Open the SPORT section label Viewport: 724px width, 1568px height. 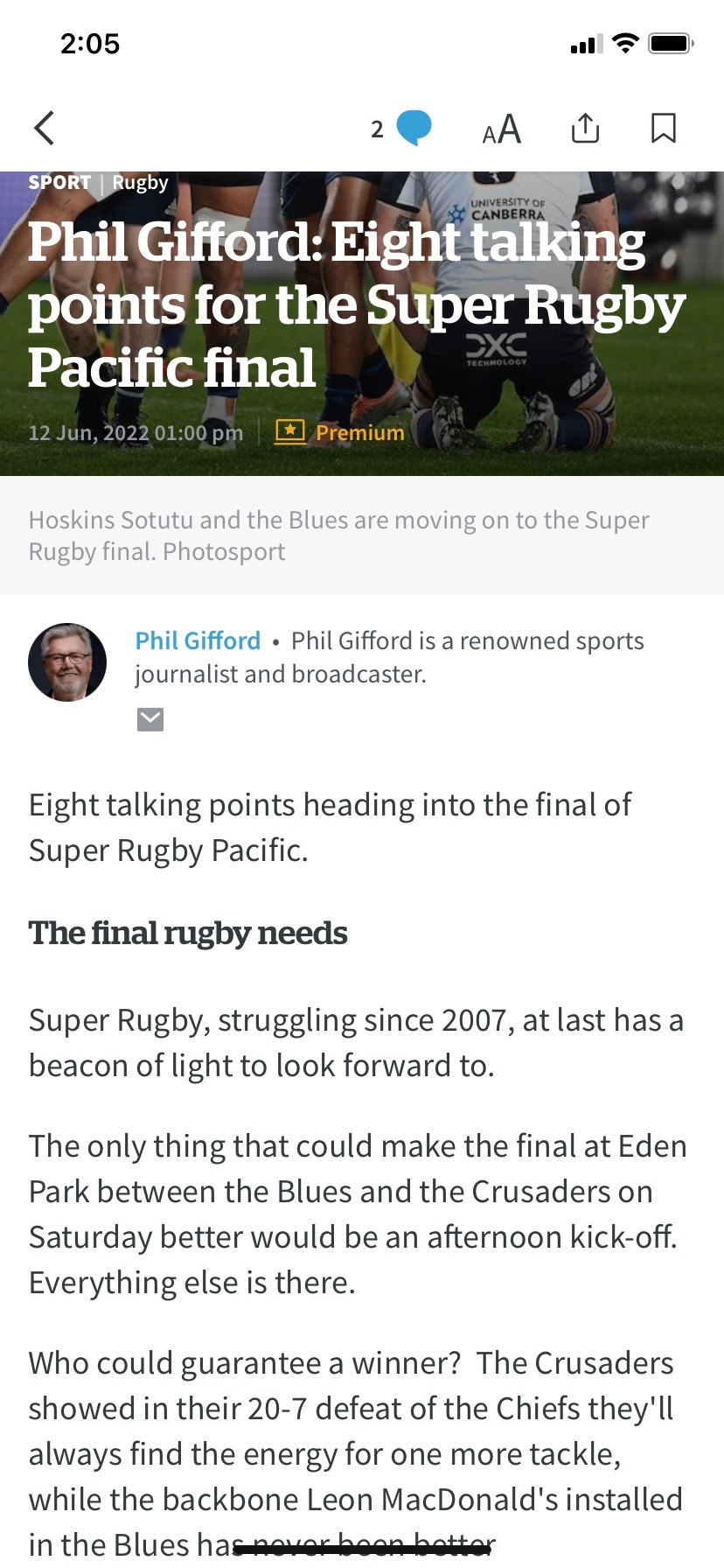click(59, 183)
